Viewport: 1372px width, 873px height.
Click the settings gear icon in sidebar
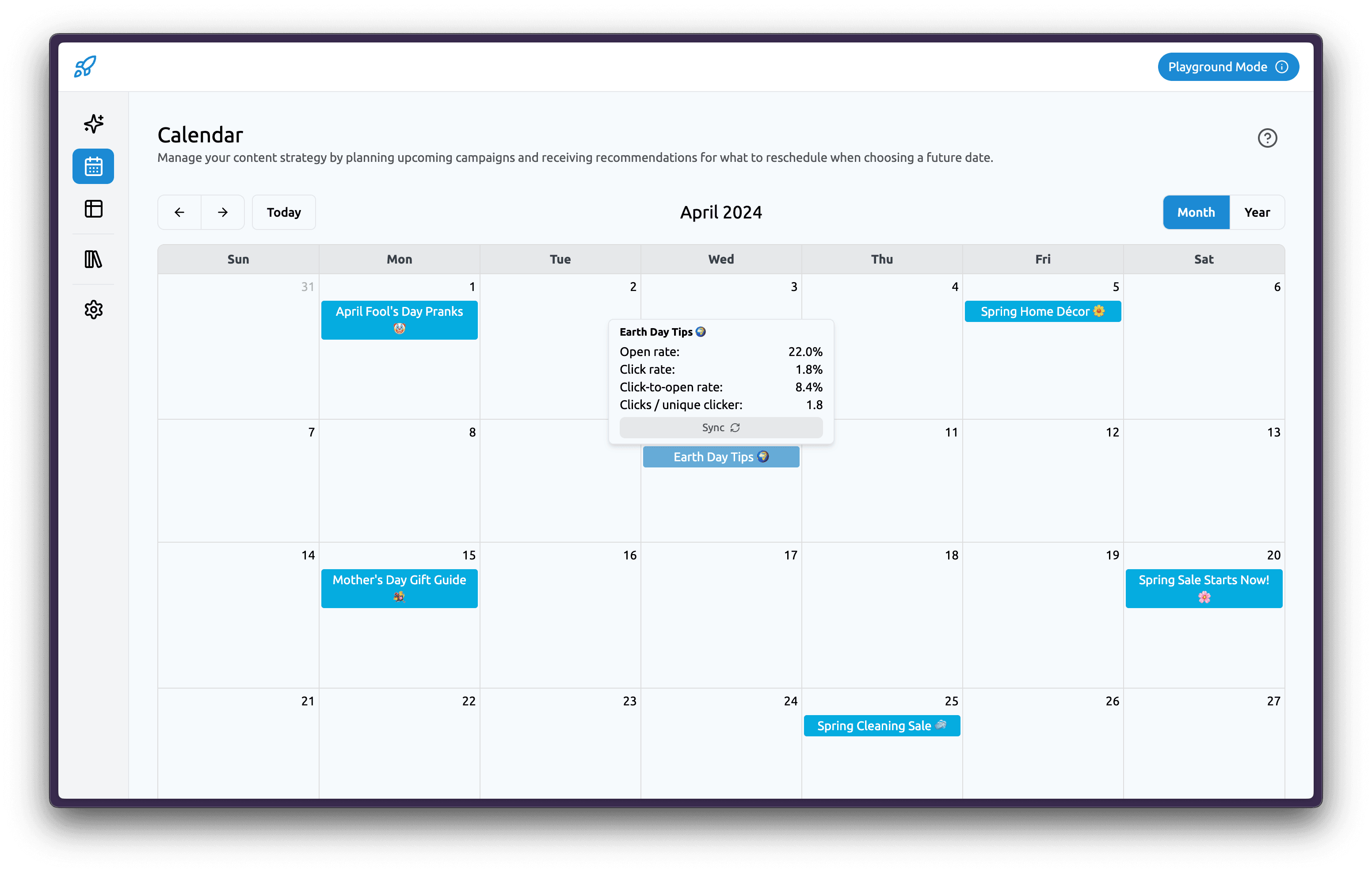(x=94, y=309)
